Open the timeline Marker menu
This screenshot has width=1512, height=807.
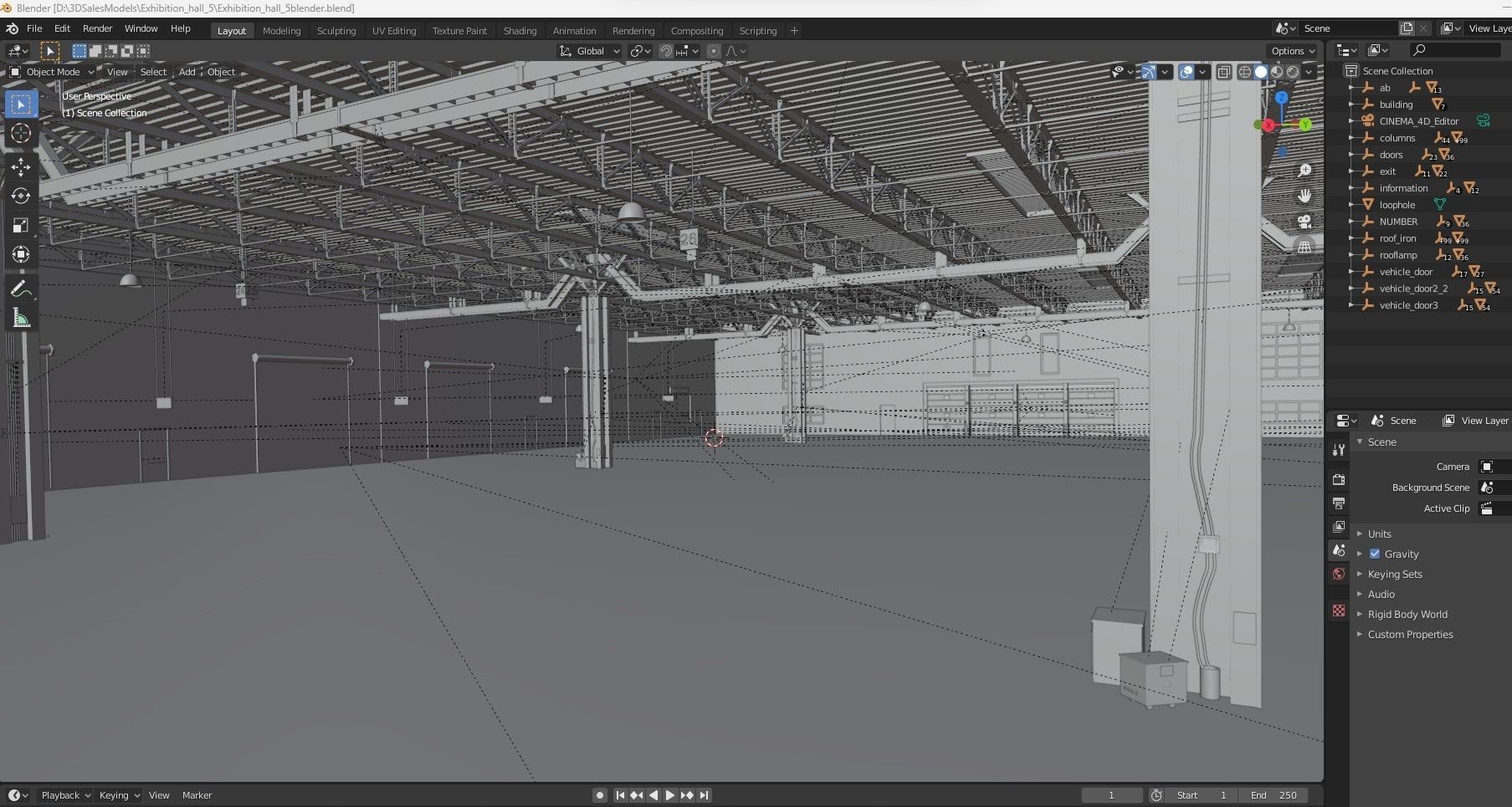(x=197, y=795)
